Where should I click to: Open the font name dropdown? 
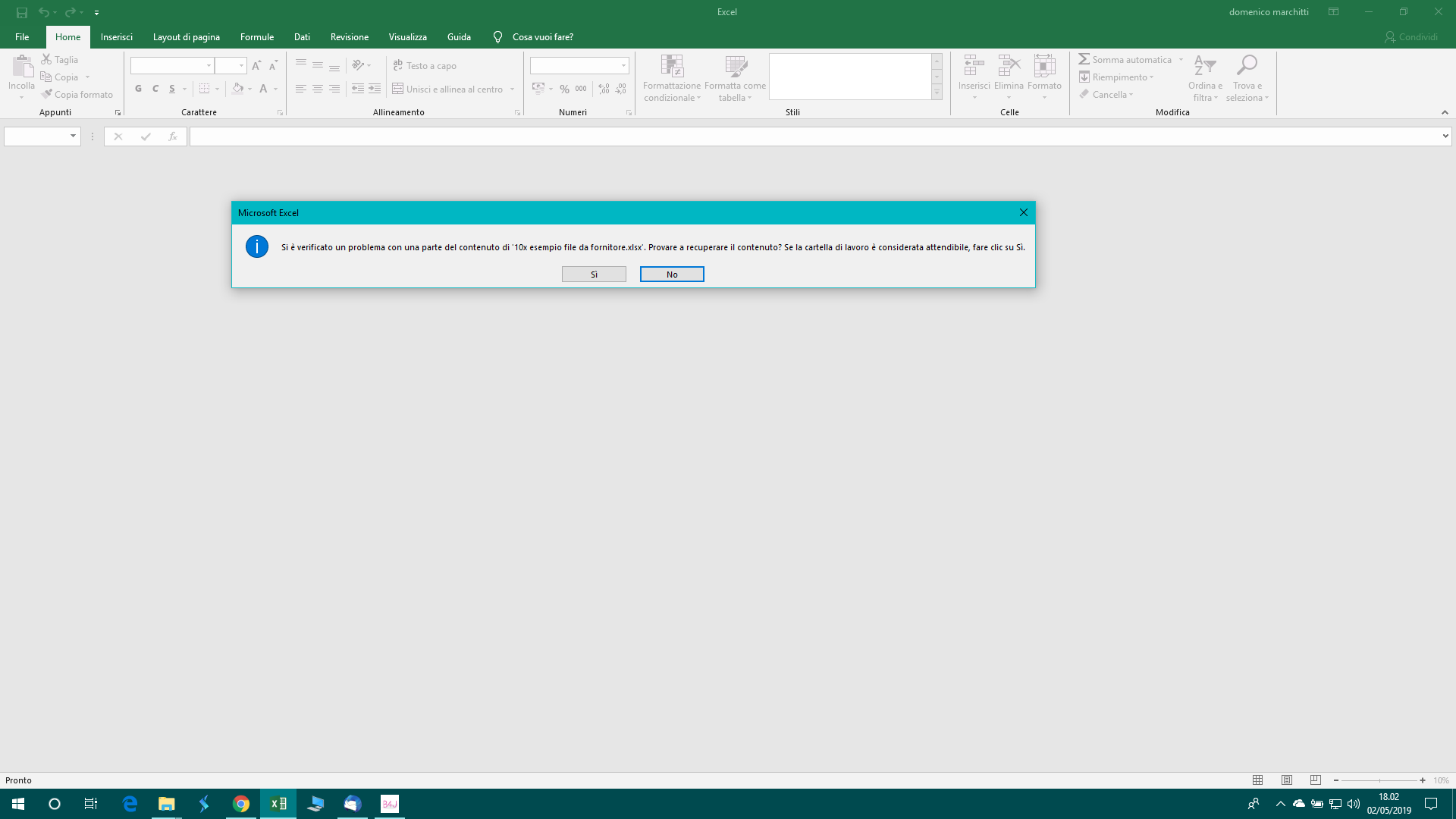tap(209, 66)
